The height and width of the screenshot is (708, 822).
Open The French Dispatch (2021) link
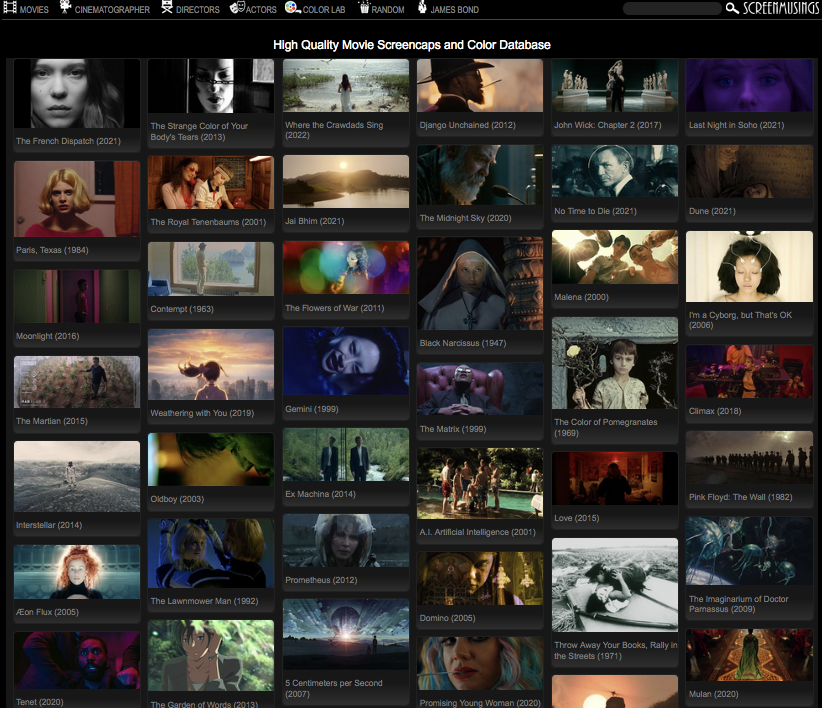point(68,141)
